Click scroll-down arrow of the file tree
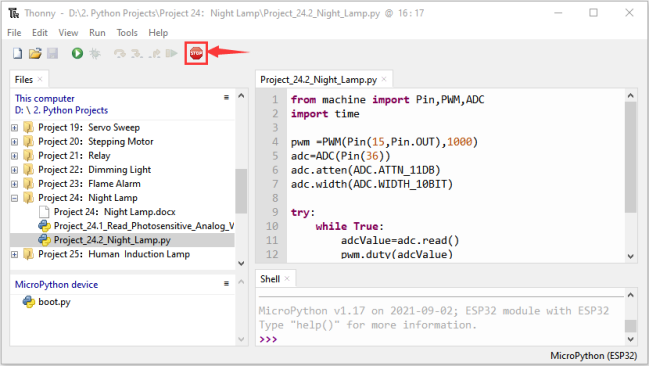Screen dimensions: 650x366 click(x=241, y=263)
